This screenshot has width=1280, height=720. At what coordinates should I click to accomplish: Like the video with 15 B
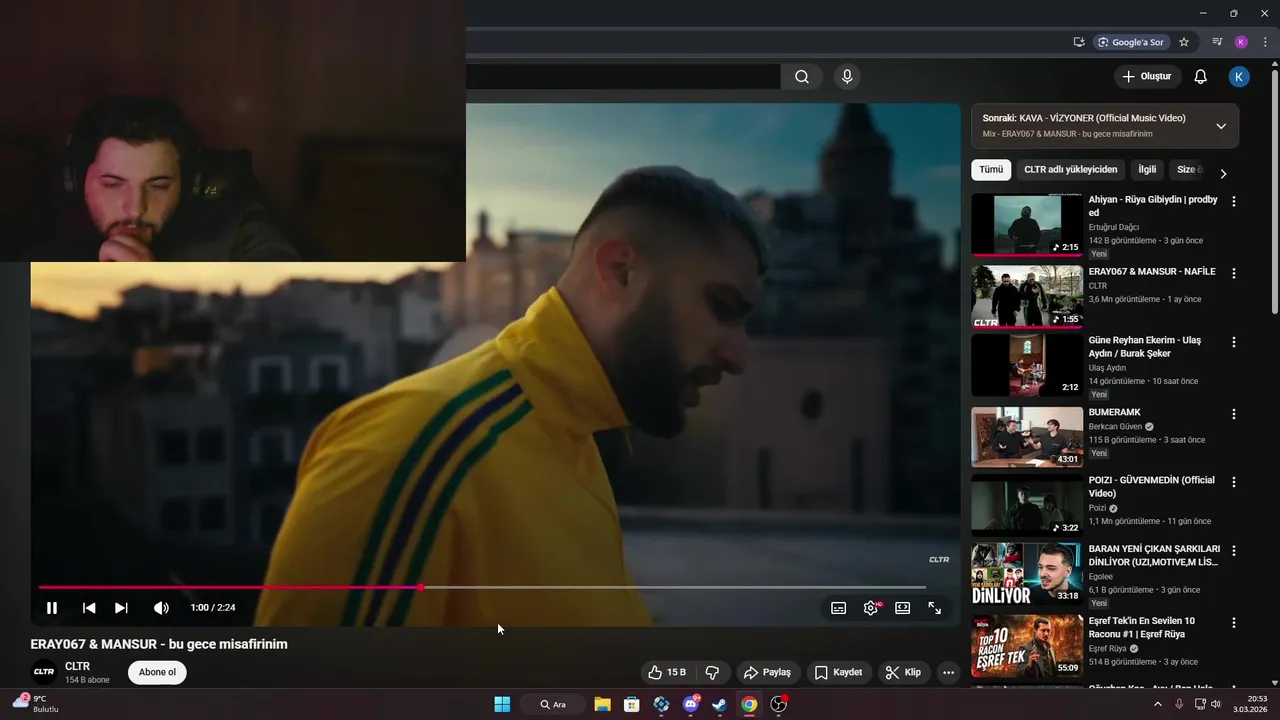pos(667,672)
